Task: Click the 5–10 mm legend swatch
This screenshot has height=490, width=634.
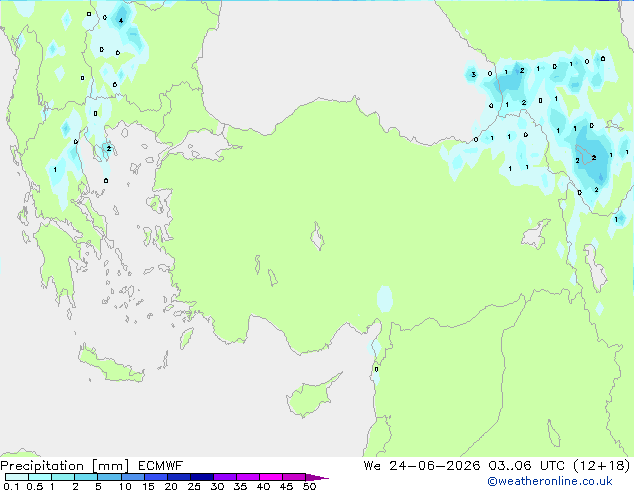Action: click(109, 477)
